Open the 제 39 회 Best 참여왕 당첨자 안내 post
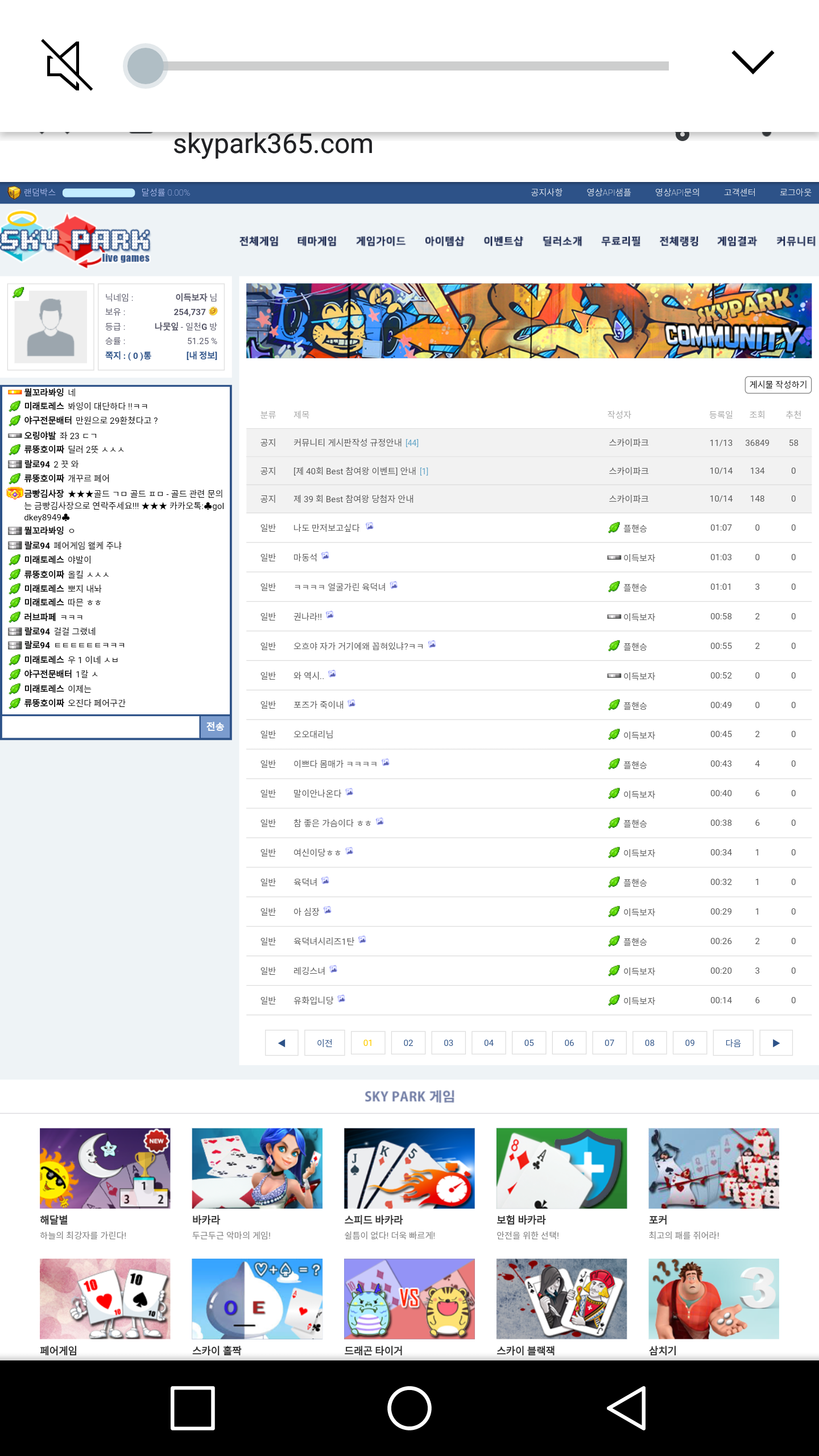Image resolution: width=819 pixels, height=1456 pixels. (x=353, y=499)
